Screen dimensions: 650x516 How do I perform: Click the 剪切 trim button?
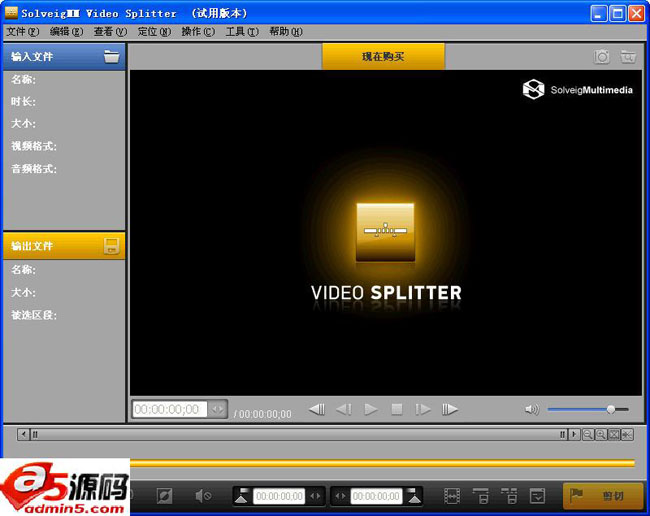tap(603, 496)
